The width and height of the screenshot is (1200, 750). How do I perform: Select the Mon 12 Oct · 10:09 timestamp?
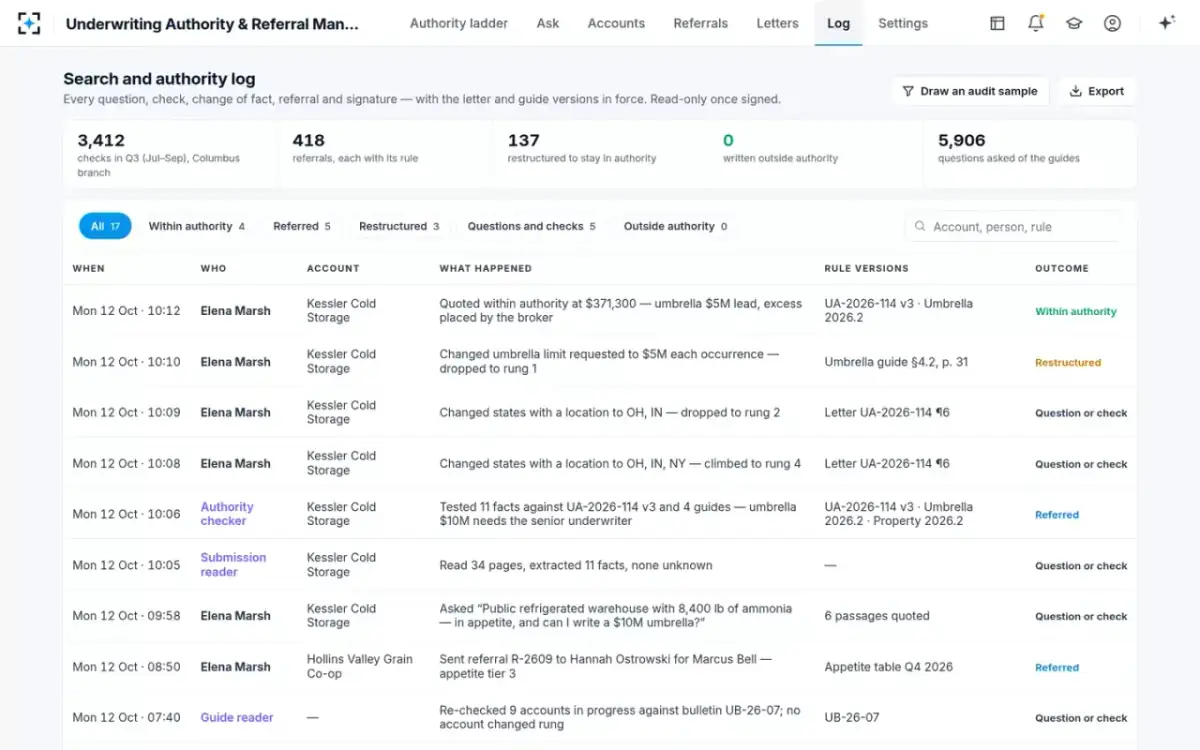pyautogui.click(x=126, y=412)
